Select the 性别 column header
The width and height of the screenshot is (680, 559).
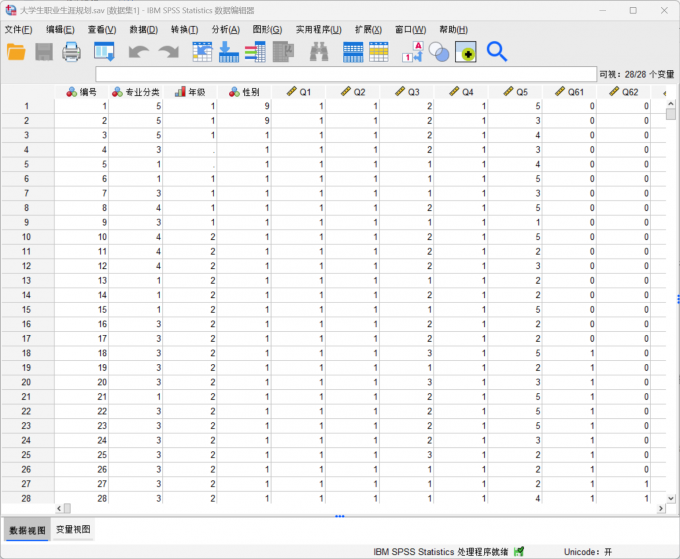[x=244, y=92]
